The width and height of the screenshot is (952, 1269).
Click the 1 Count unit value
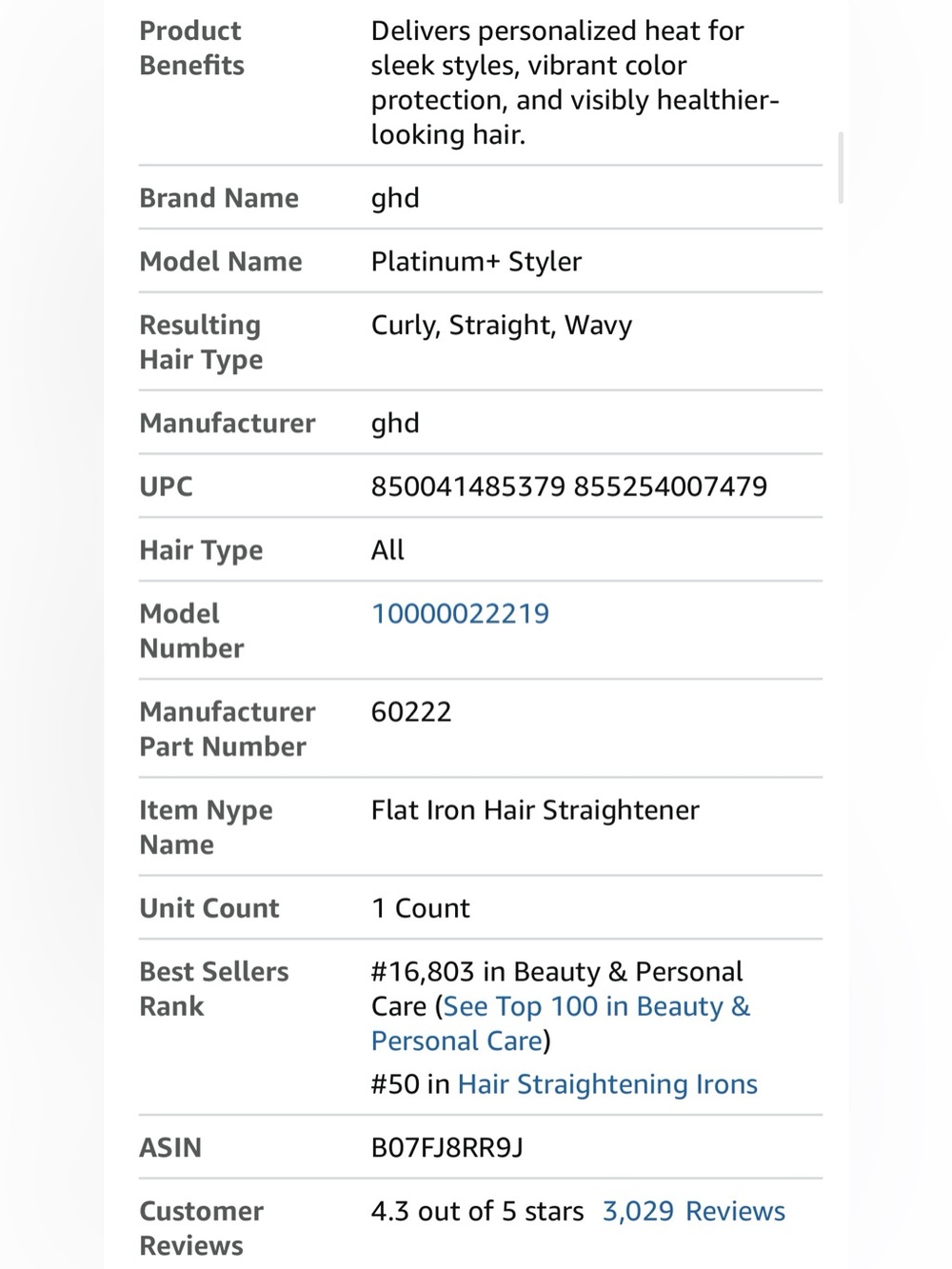[x=420, y=908]
